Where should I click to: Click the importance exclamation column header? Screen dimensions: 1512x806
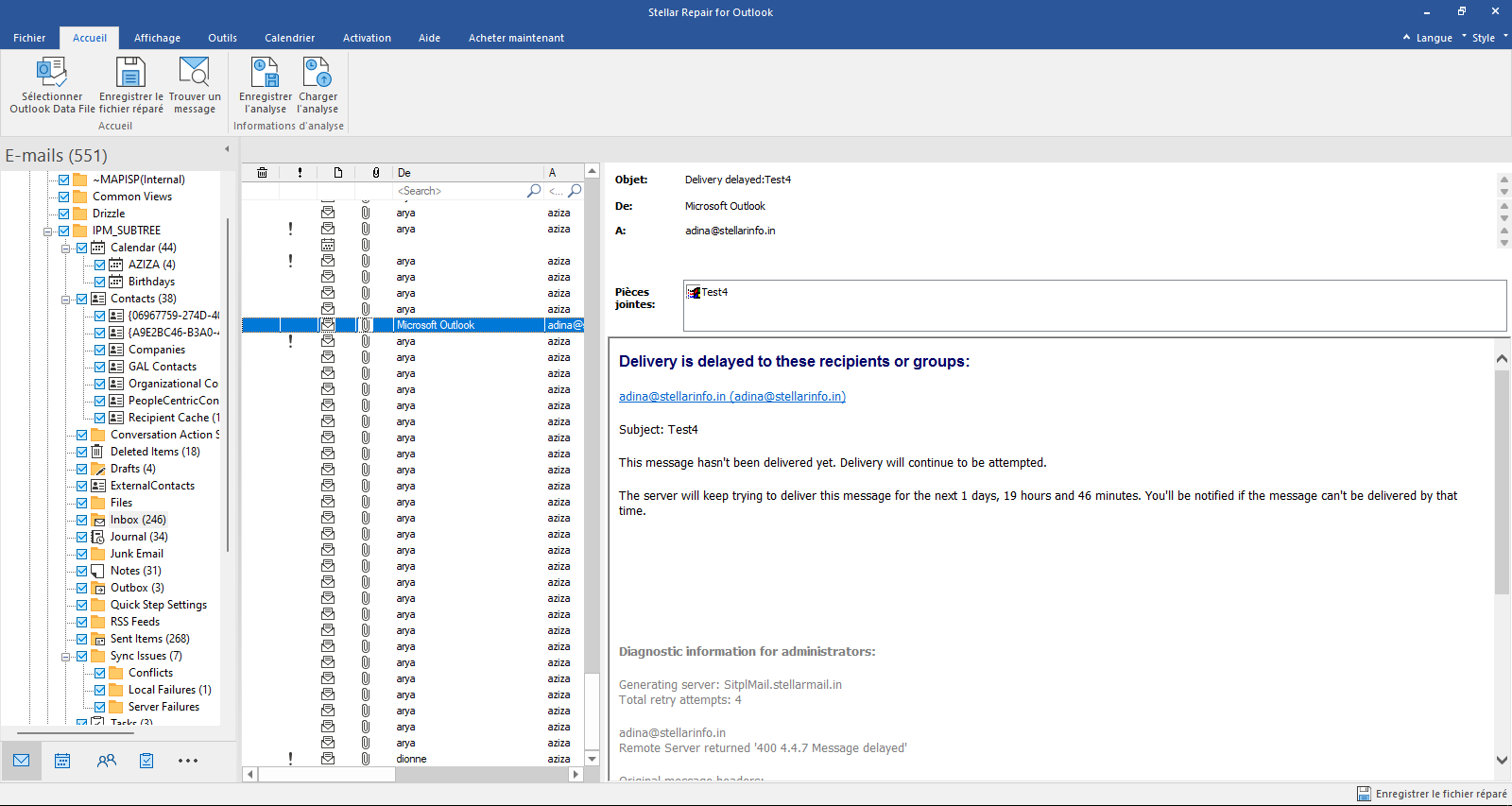click(x=300, y=173)
